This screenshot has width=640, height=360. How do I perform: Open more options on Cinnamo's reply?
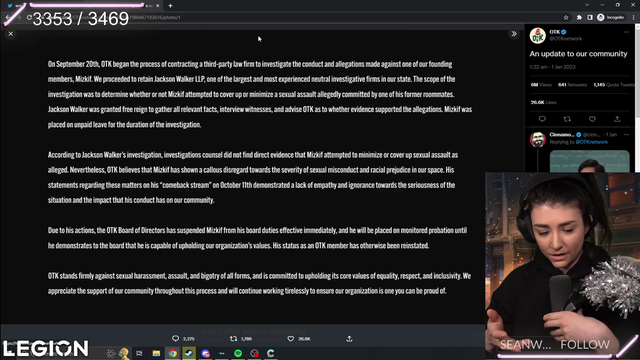(x=626, y=135)
